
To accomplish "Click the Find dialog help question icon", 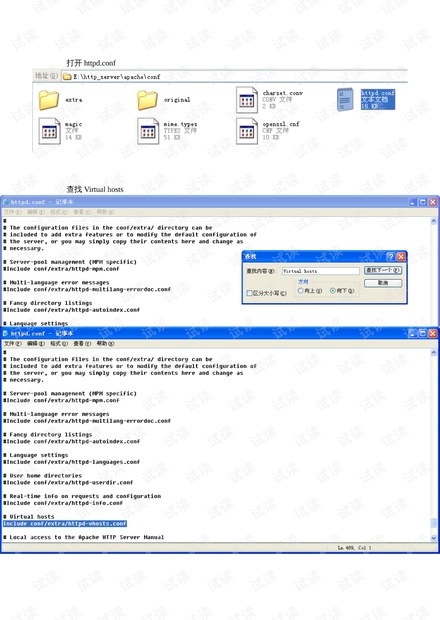I will [391, 257].
